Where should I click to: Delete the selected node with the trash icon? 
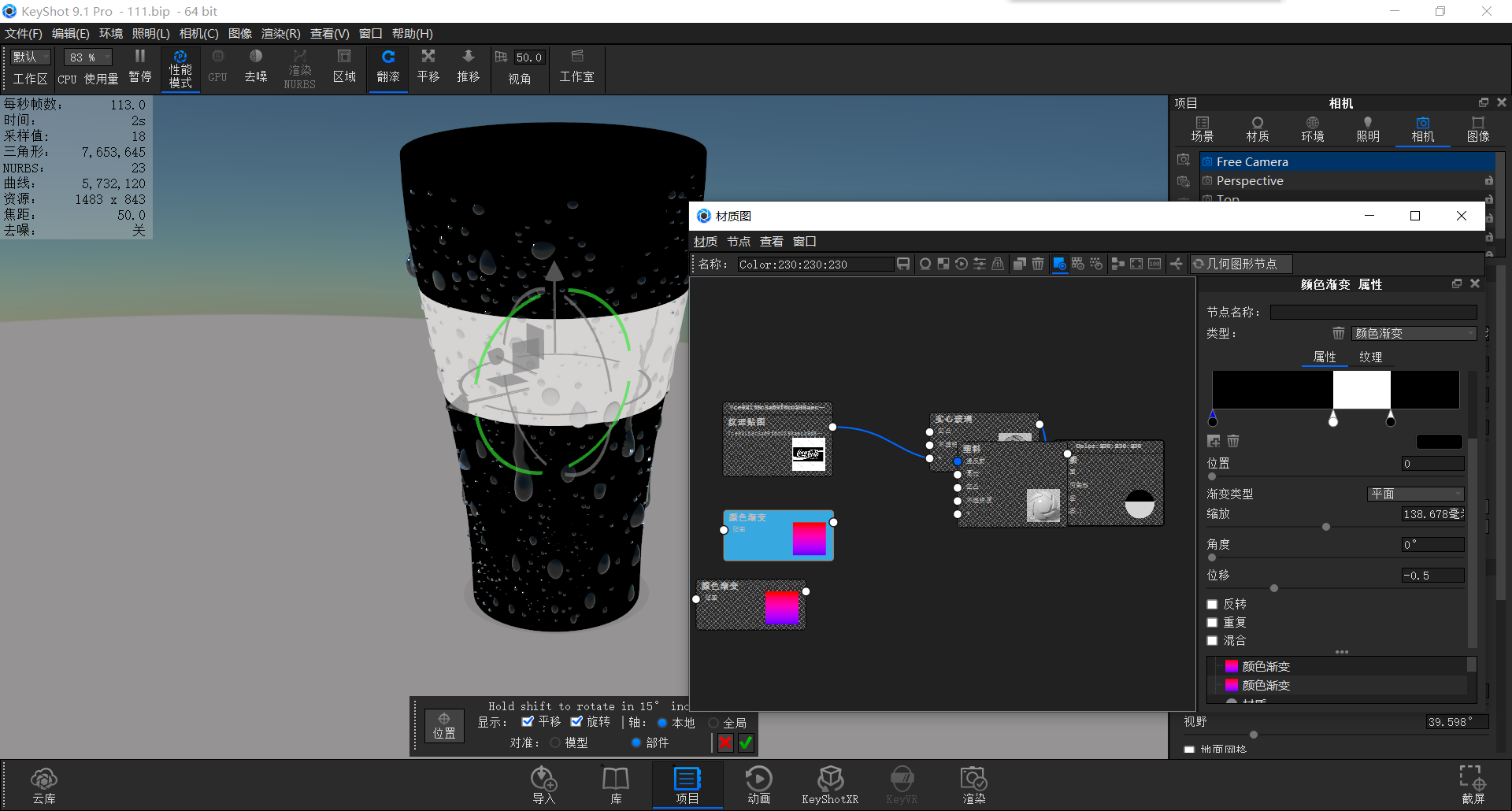click(x=1037, y=264)
